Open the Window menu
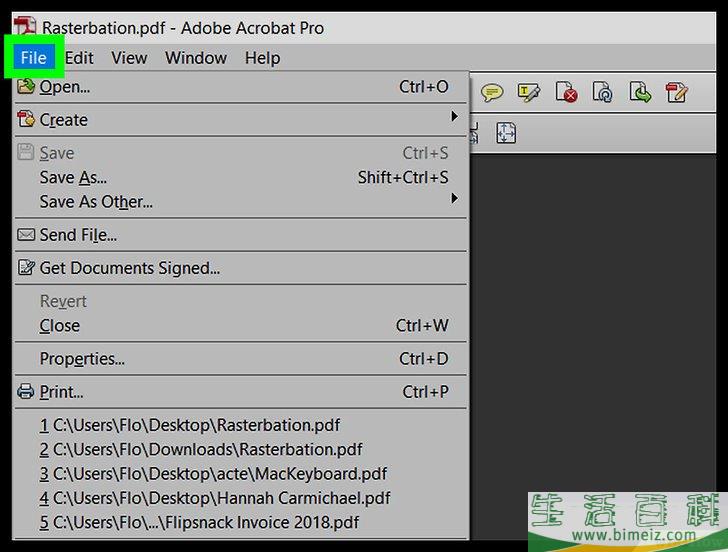 pos(196,58)
